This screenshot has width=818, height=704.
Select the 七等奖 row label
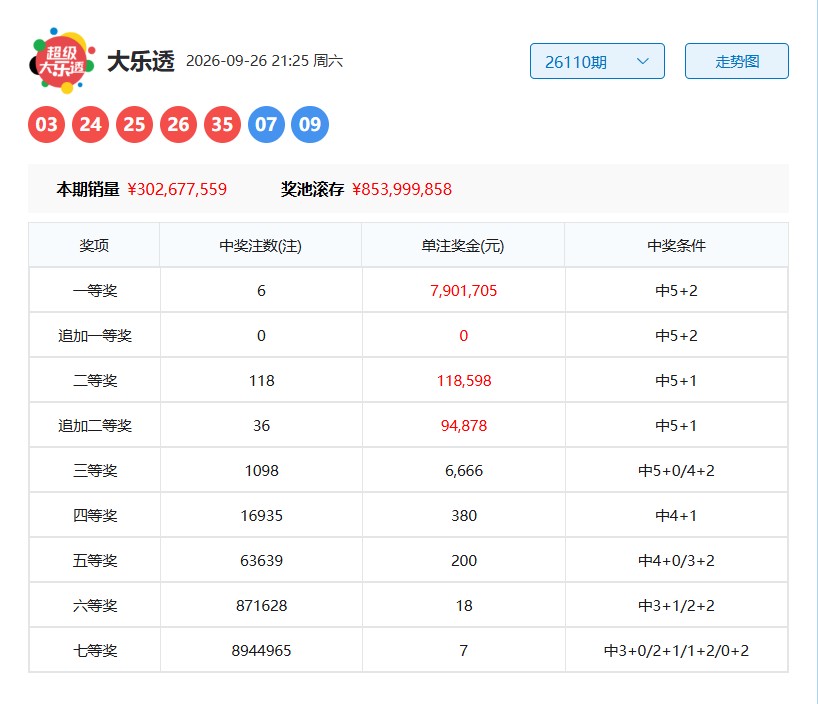tap(95, 651)
